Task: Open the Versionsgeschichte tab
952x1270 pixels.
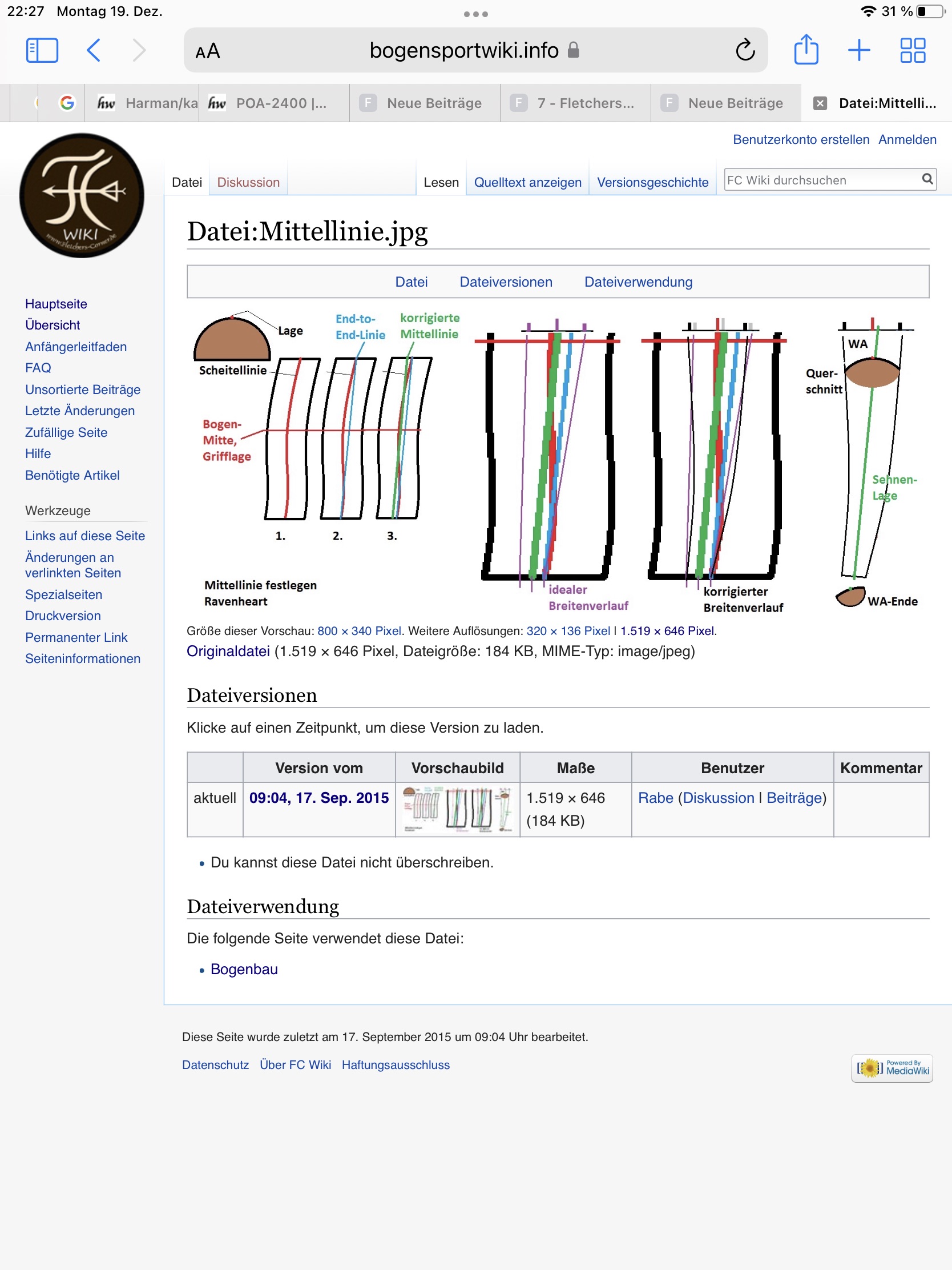Action: (652, 183)
